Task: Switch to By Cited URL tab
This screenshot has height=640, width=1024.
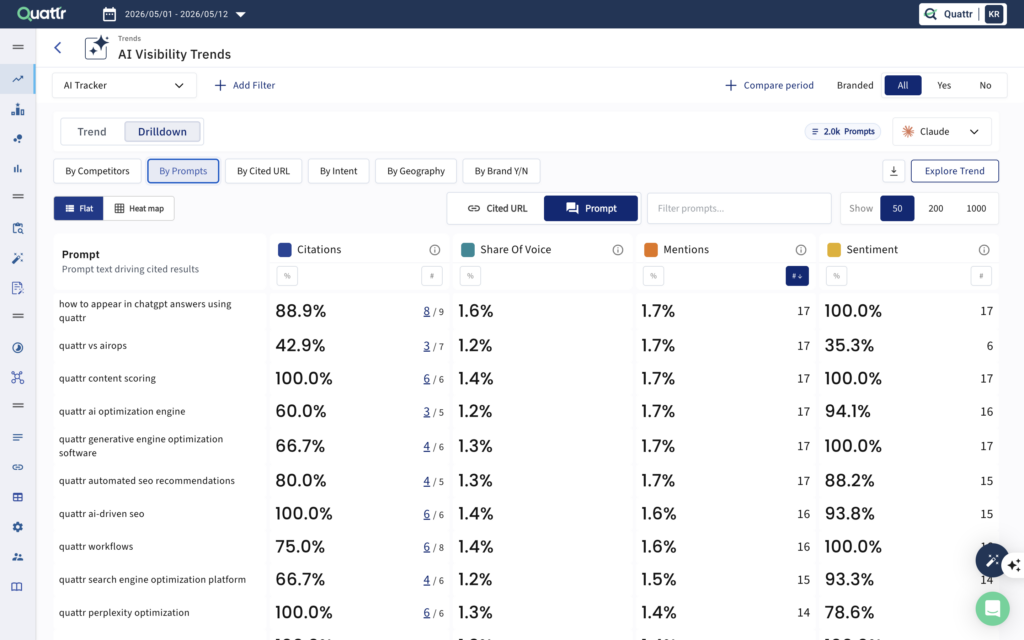Action: tap(263, 171)
